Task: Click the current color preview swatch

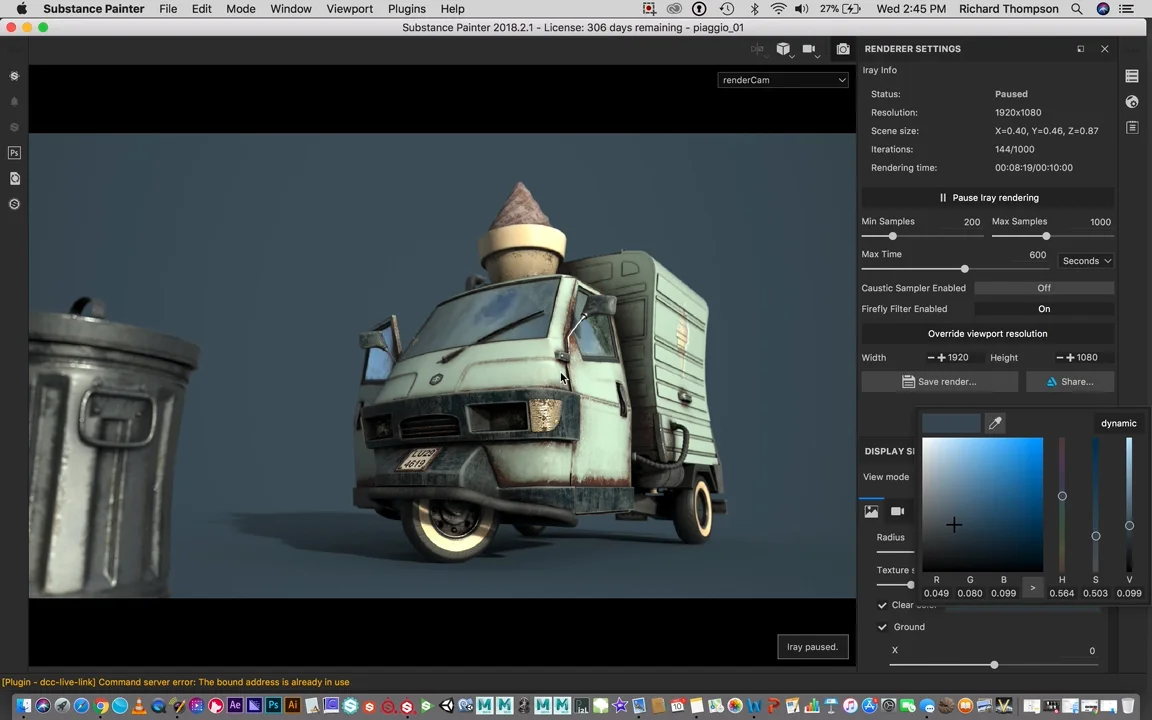Action: [951, 423]
